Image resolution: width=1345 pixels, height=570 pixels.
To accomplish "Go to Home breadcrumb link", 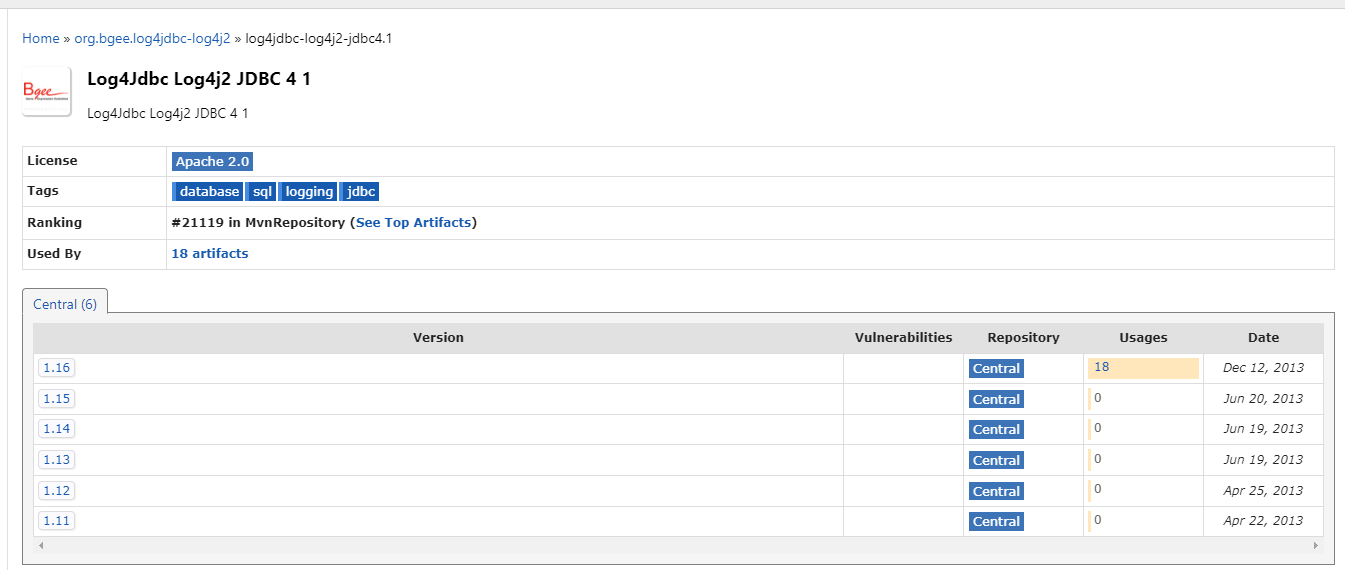I will click(x=41, y=38).
